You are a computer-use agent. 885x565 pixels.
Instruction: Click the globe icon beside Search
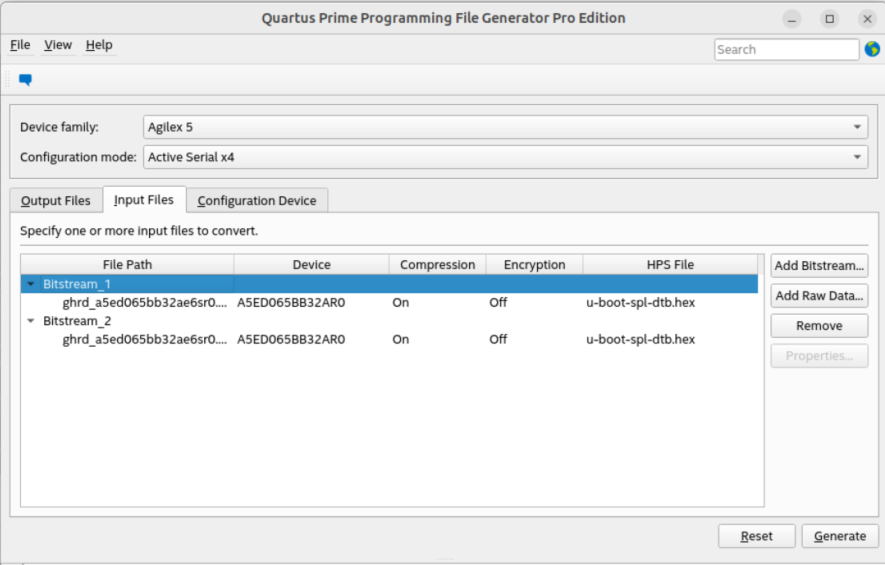coord(871,49)
